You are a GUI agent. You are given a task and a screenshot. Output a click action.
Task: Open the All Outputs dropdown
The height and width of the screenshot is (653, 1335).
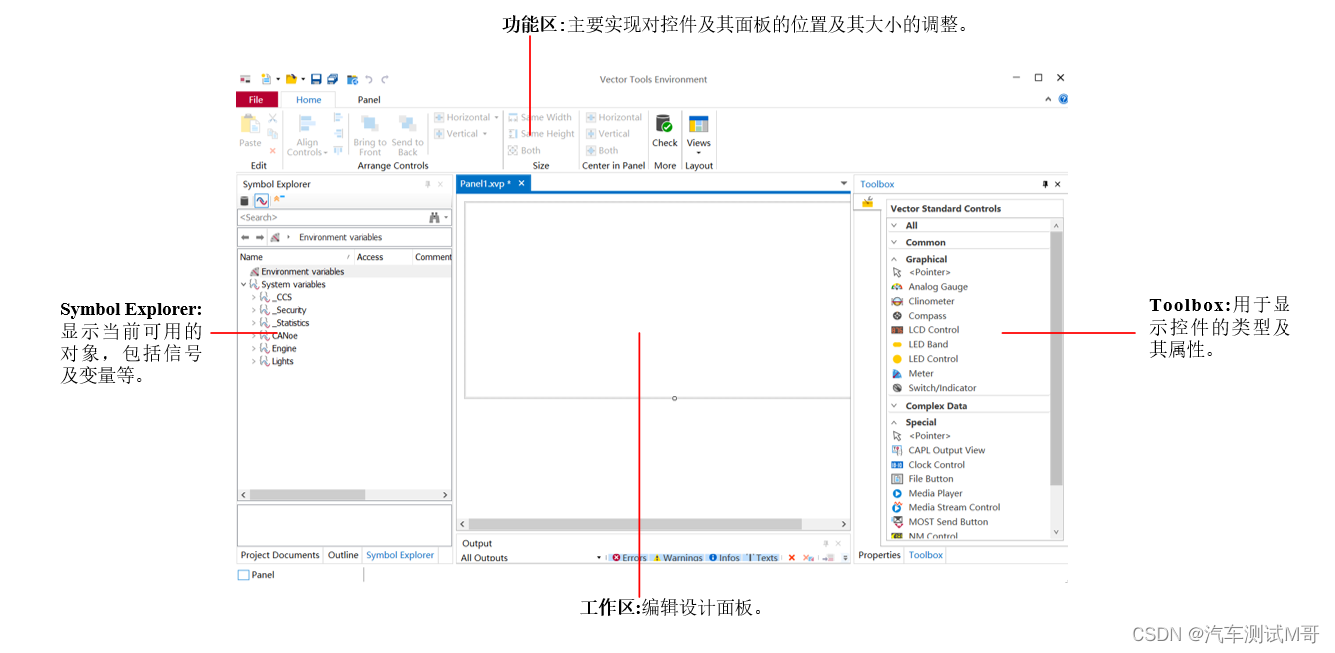click(x=599, y=558)
